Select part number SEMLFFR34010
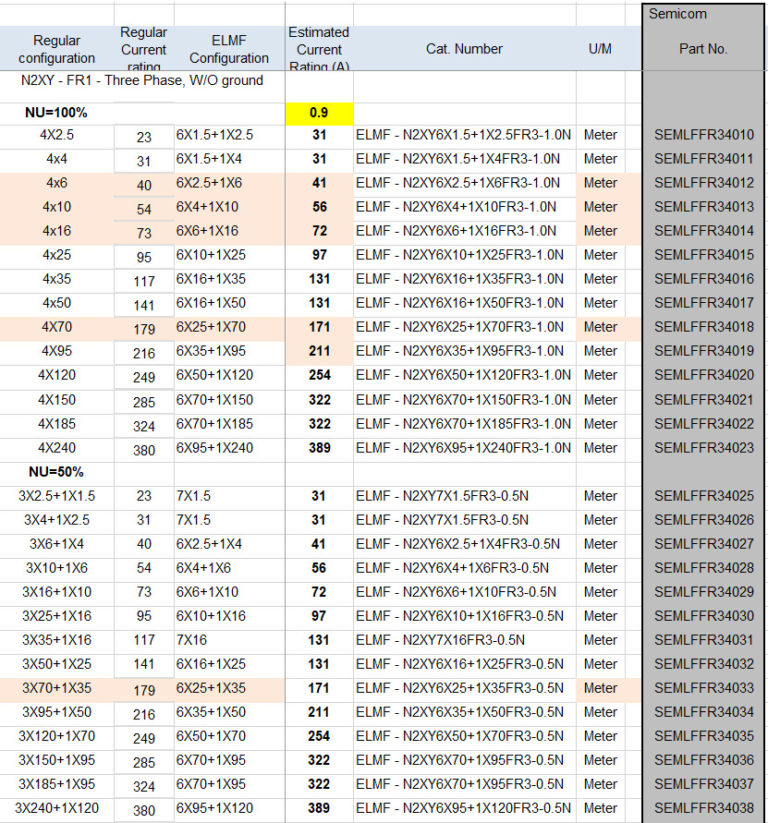 [703, 135]
